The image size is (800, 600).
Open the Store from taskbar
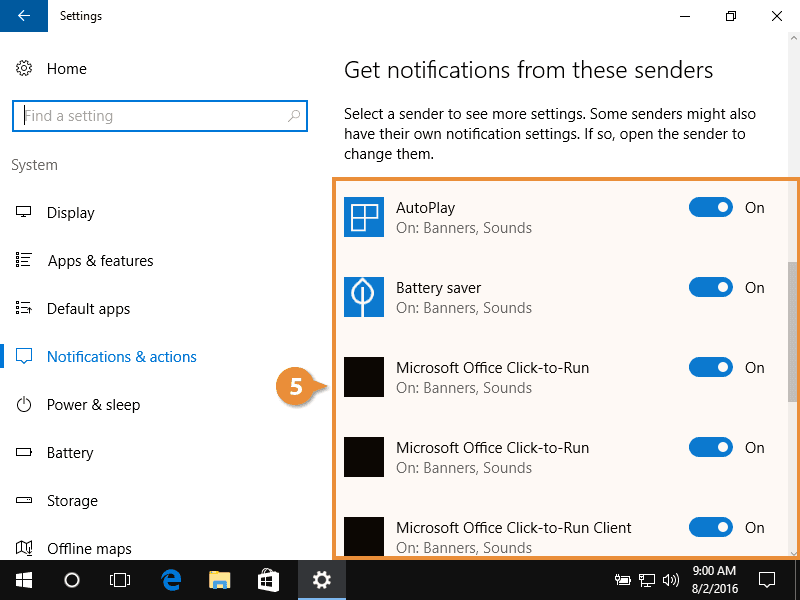(x=268, y=580)
